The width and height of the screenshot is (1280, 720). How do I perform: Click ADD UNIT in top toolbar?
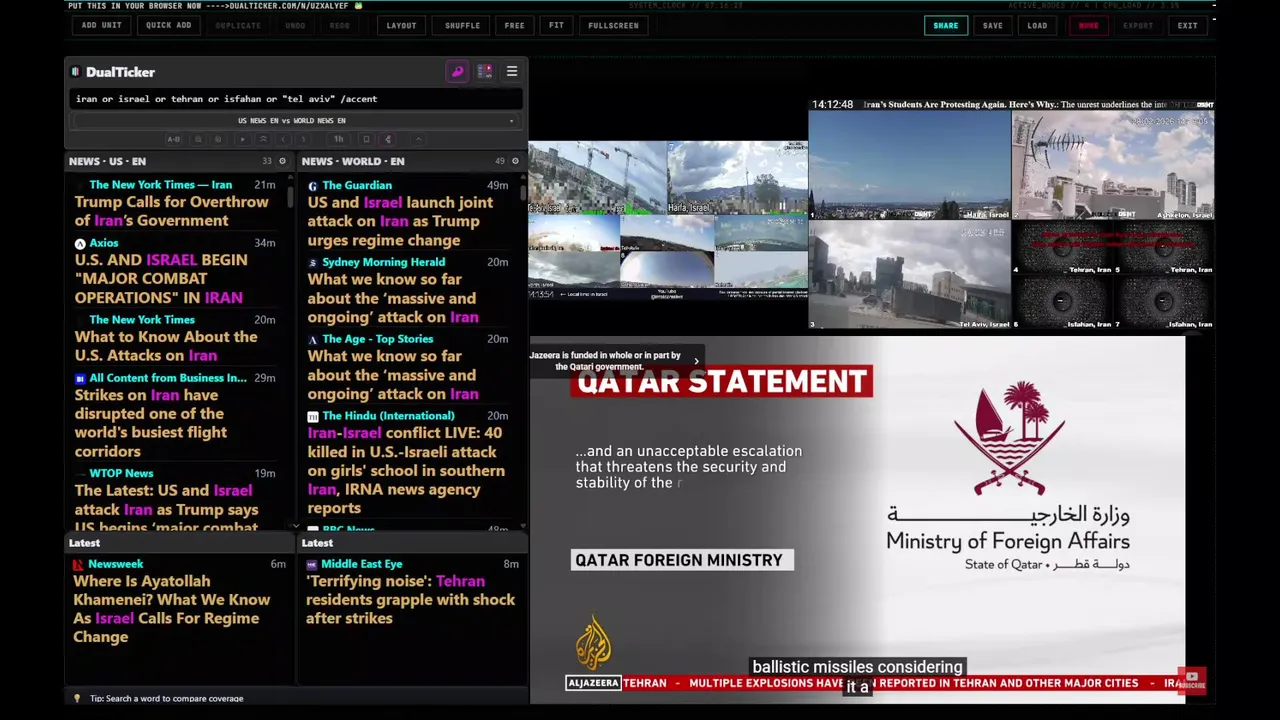tap(102, 25)
